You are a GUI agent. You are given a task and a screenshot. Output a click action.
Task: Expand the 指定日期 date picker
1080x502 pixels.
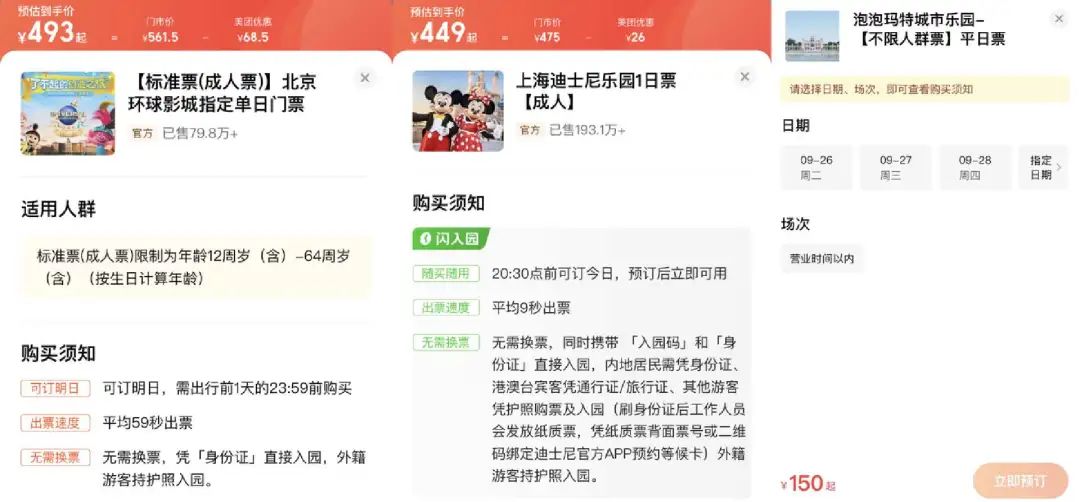(x=1044, y=167)
